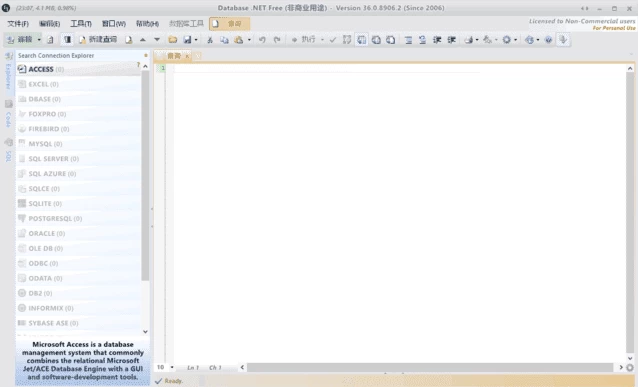Select MYSQL (0) in connection list

[x=78, y=144]
